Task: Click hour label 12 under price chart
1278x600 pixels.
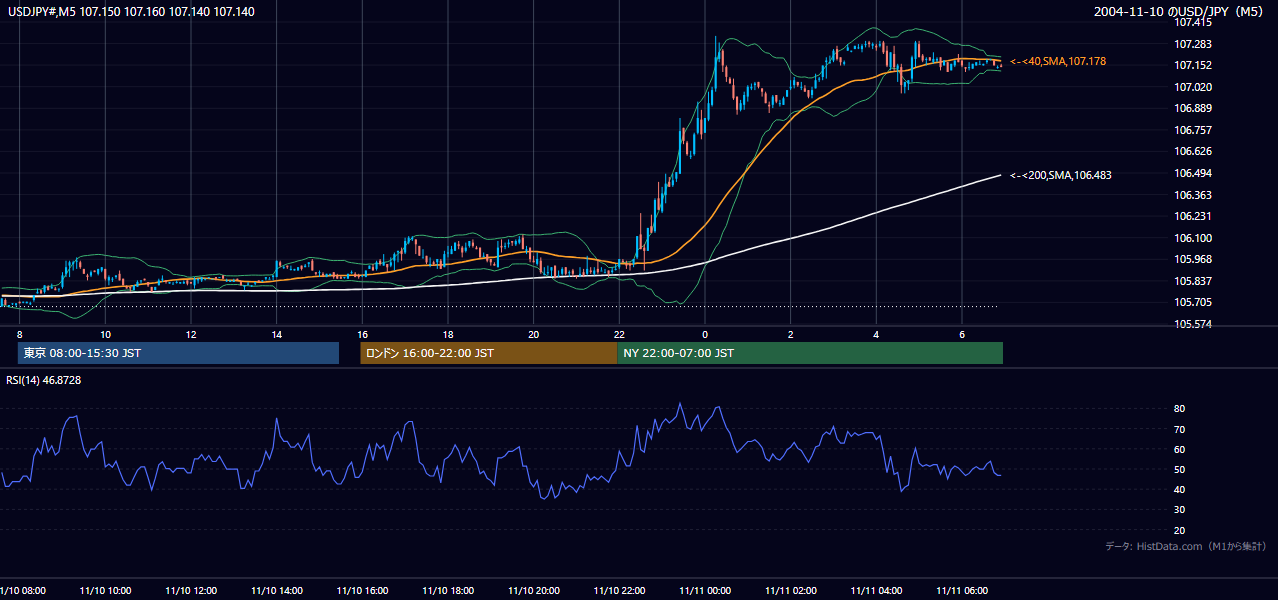Action: pos(191,334)
